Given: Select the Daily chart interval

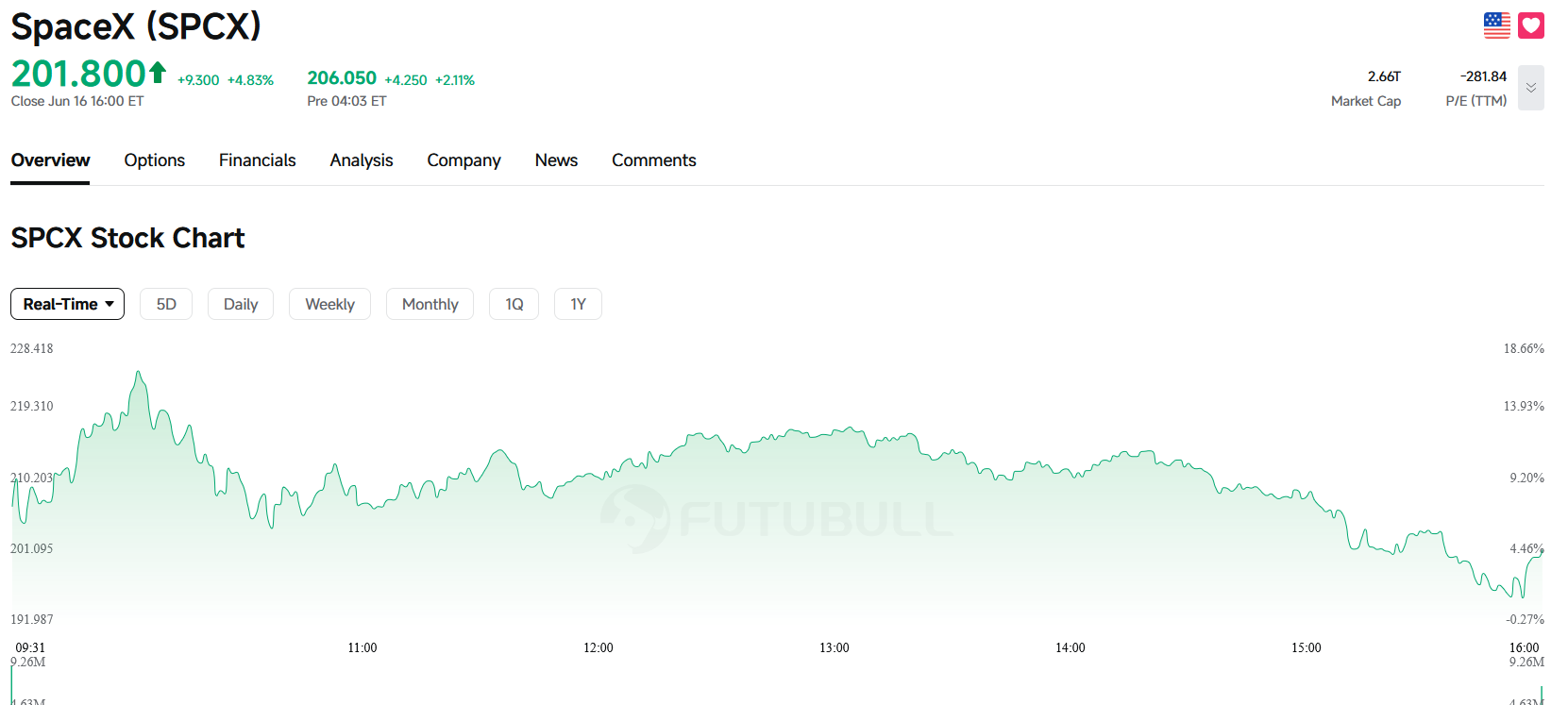Looking at the screenshot, I should 241,304.
